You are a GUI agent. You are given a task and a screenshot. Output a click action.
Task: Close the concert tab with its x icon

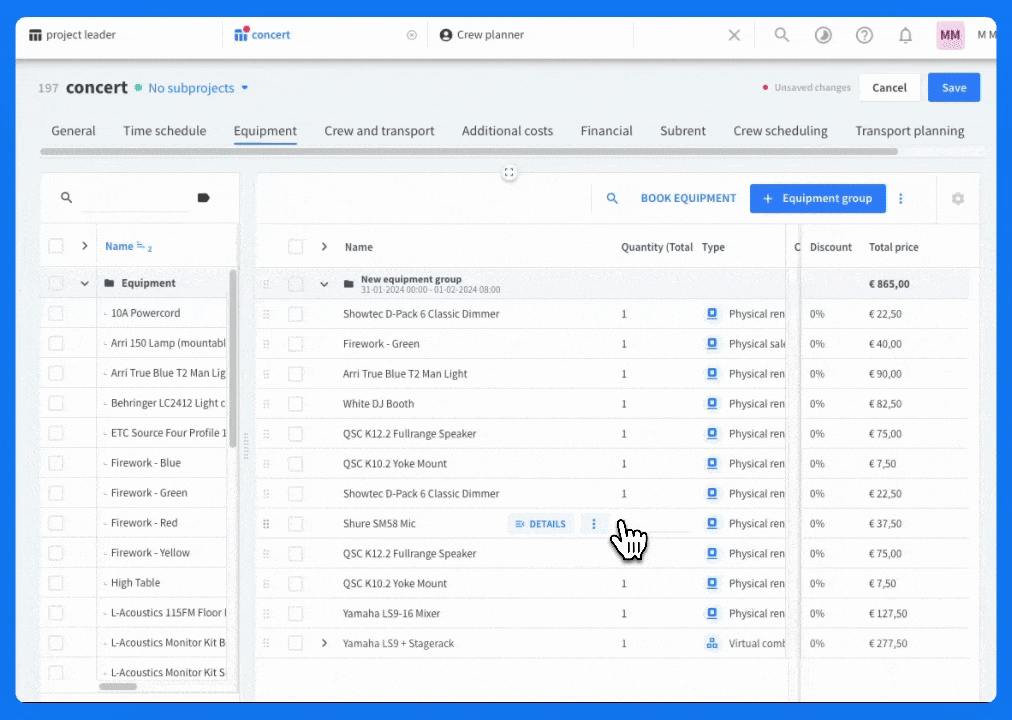(412, 35)
